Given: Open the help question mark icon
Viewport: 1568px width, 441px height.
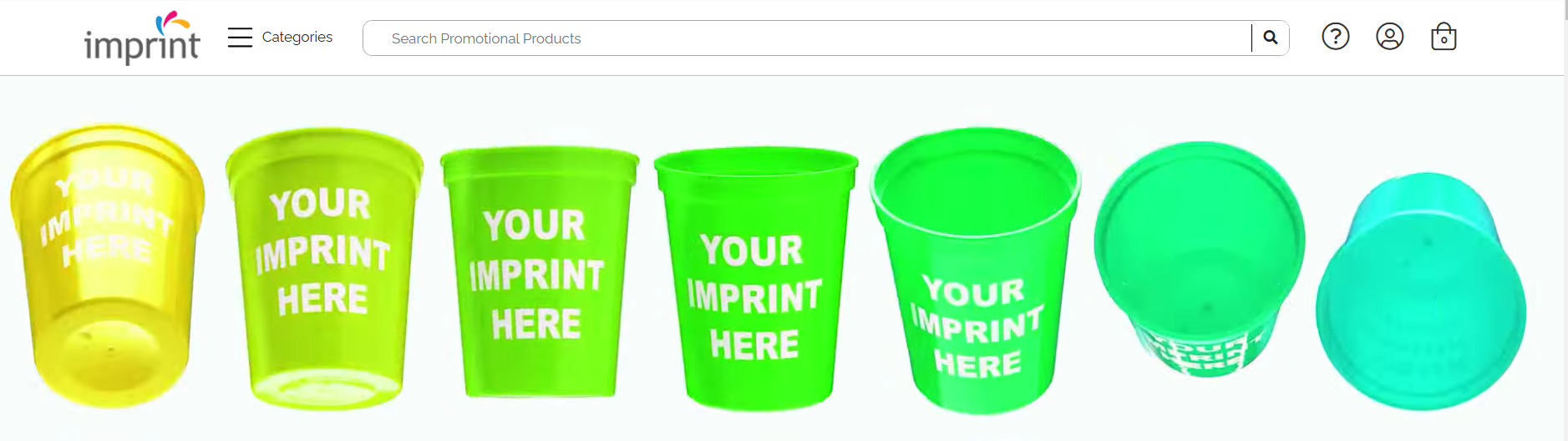Looking at the screenshot, I should [x=1336, y=37].
